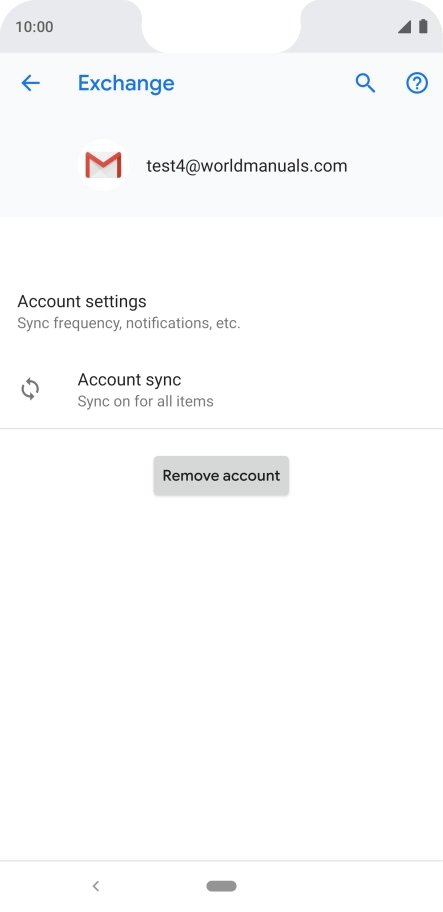Open Account sync options
Image resolution: width=443 pixels, height=912 pixels.
click(222, 389)
